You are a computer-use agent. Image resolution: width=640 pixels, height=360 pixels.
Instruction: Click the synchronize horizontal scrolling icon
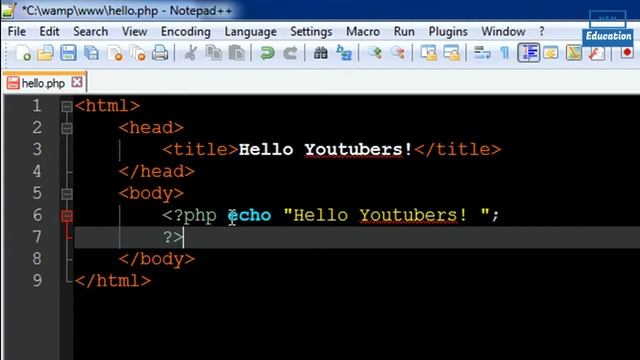[x=451, y=53]
